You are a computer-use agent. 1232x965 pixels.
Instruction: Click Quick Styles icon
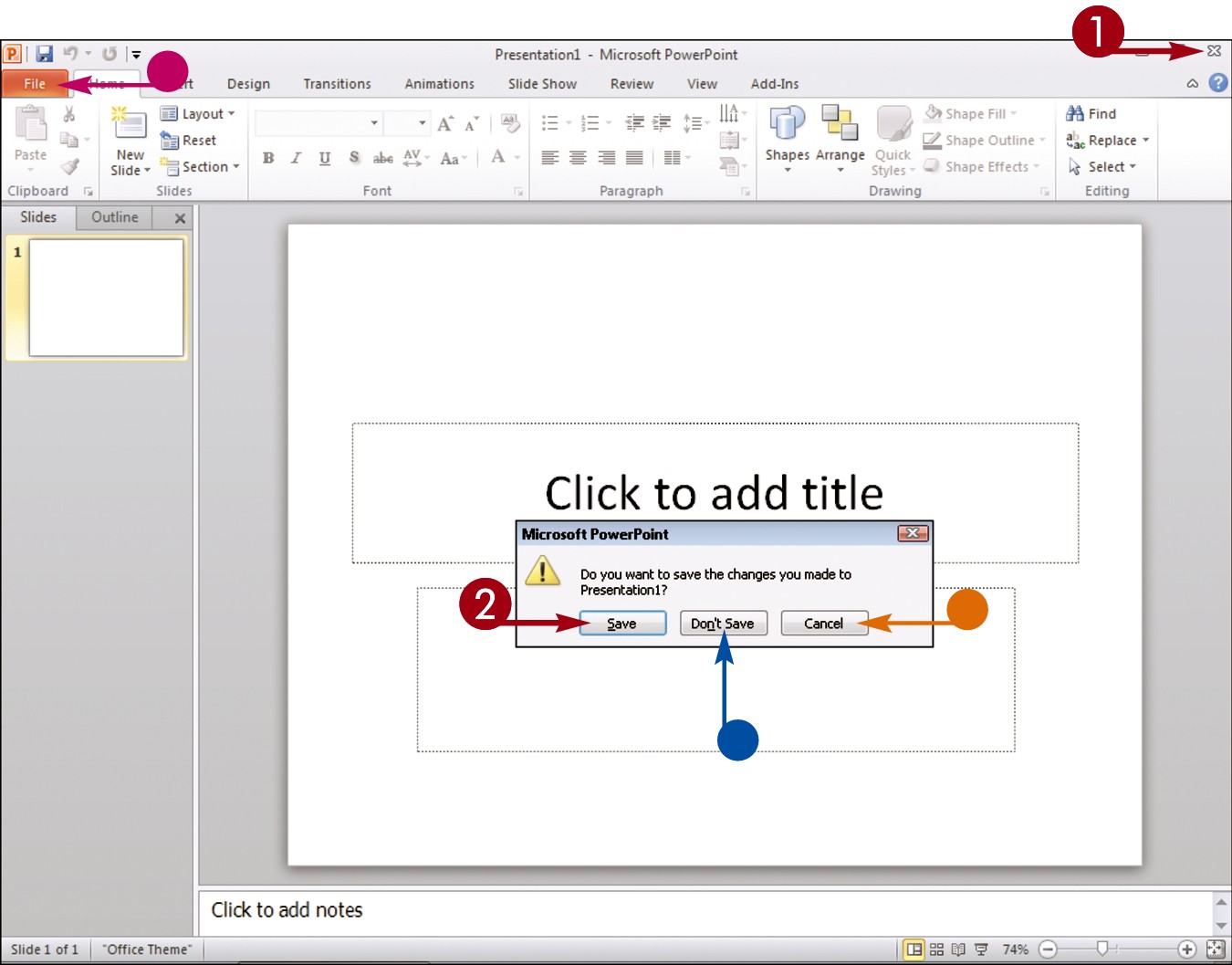click(x=893, y=124)
